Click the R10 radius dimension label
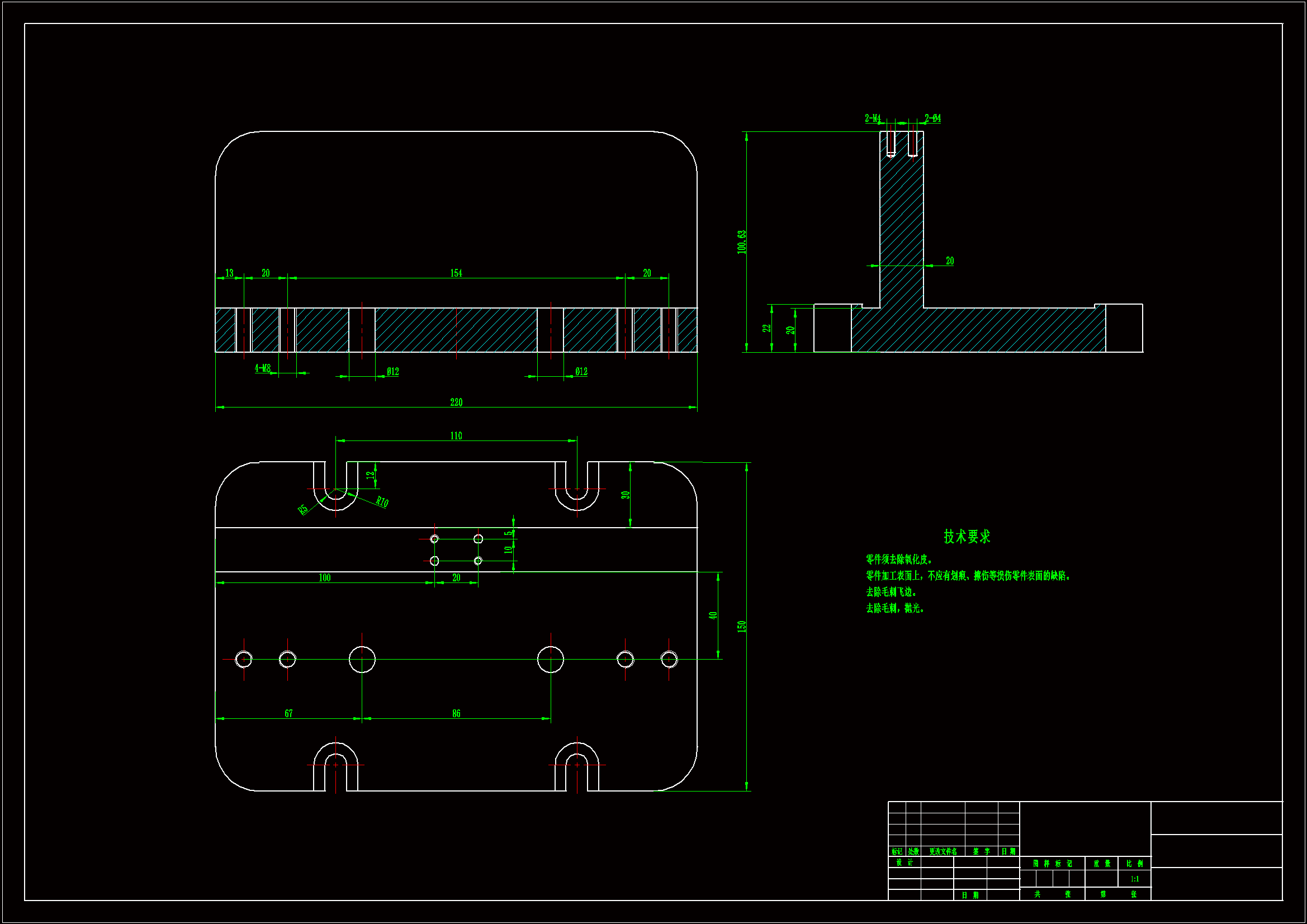Image resolution: width=1307 pixels, height=924 pixels. pos(382,501)
